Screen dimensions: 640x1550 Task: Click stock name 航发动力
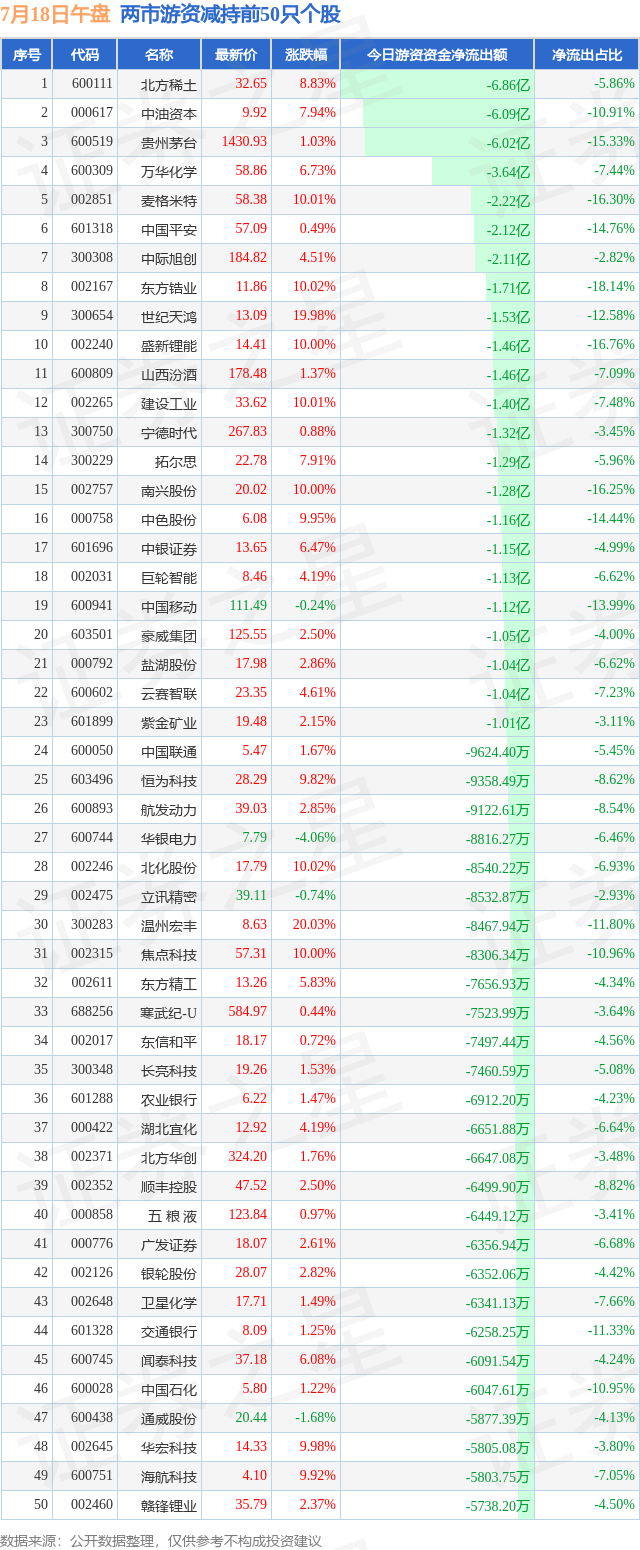pos(169,809)
